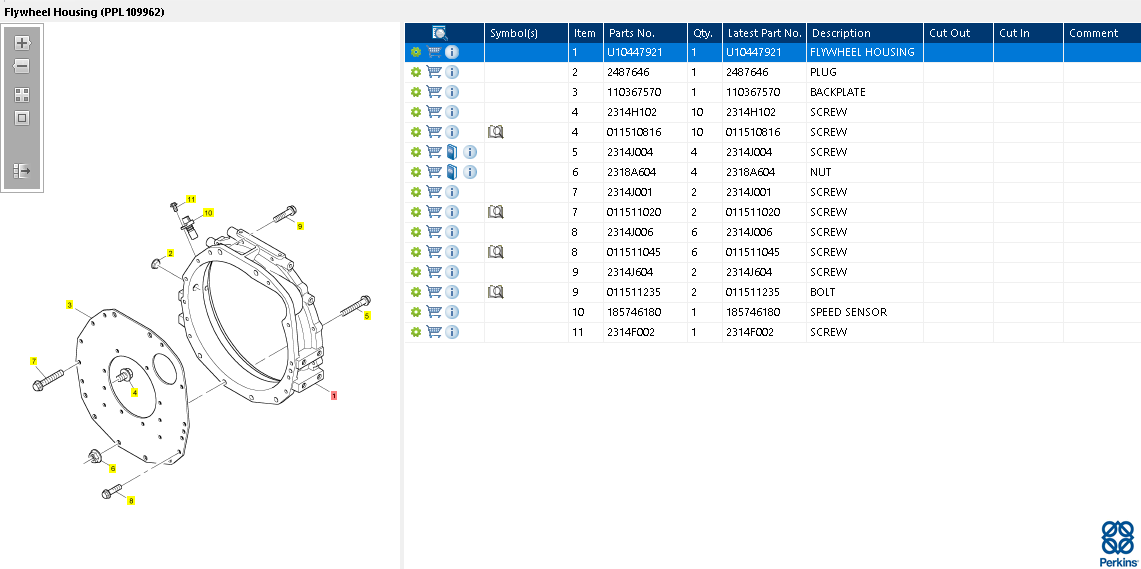Screen dimensions: 1141x569
Task: Click Parts No. cell 011511045
Action: pyautogui.click(x=645, y=252)
